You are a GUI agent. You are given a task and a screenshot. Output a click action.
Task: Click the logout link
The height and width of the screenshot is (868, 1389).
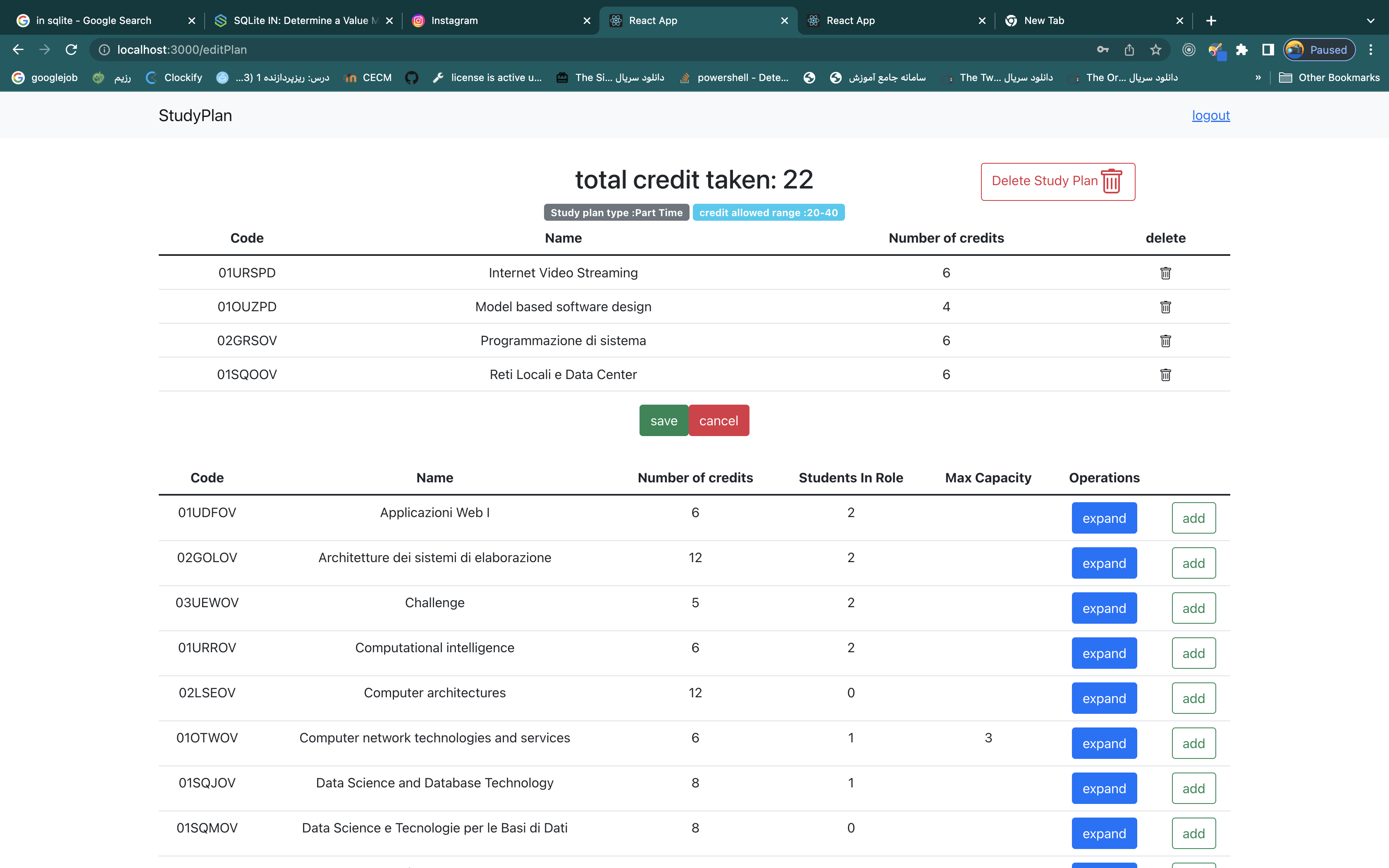coord(1211,114)
